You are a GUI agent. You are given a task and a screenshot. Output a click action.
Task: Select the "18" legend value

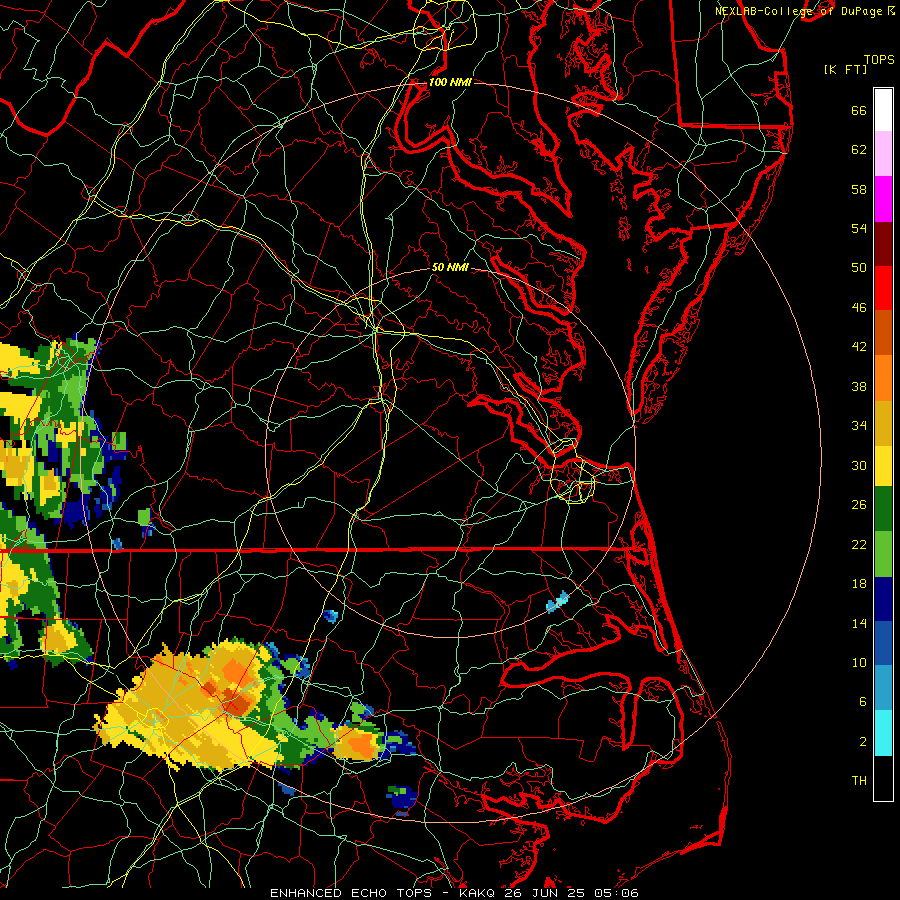(859, 584)
